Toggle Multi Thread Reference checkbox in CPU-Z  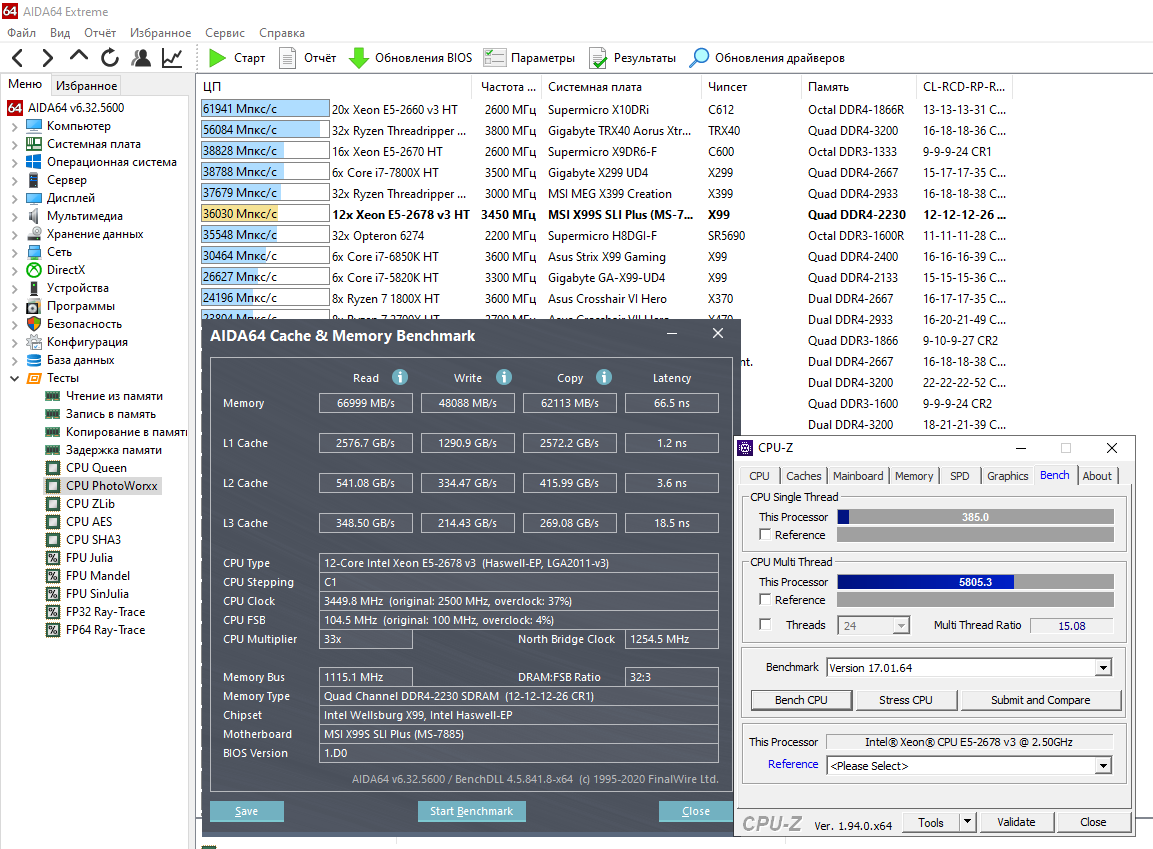[x=765, y=599]
